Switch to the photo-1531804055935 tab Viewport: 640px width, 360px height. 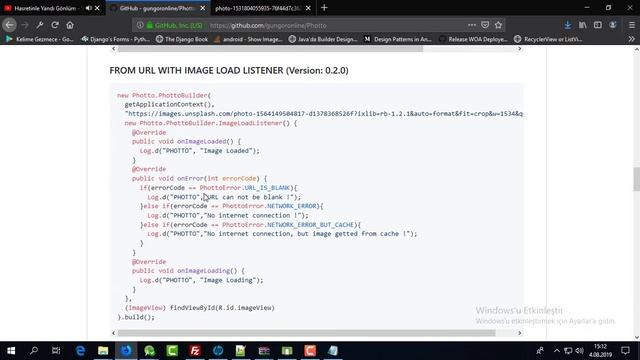[x=257, y=8]
